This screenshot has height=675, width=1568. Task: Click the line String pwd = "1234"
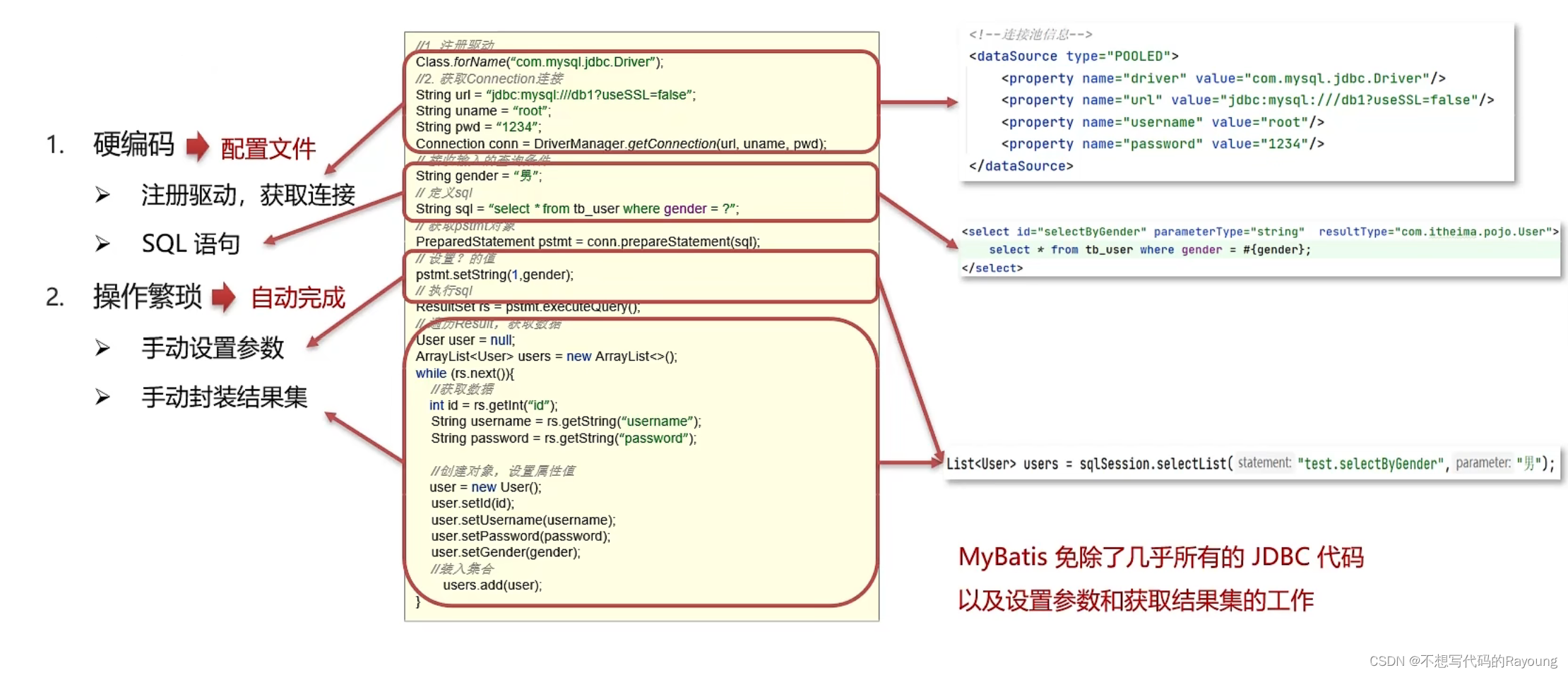pyautogui.click(x=478, y=127)
